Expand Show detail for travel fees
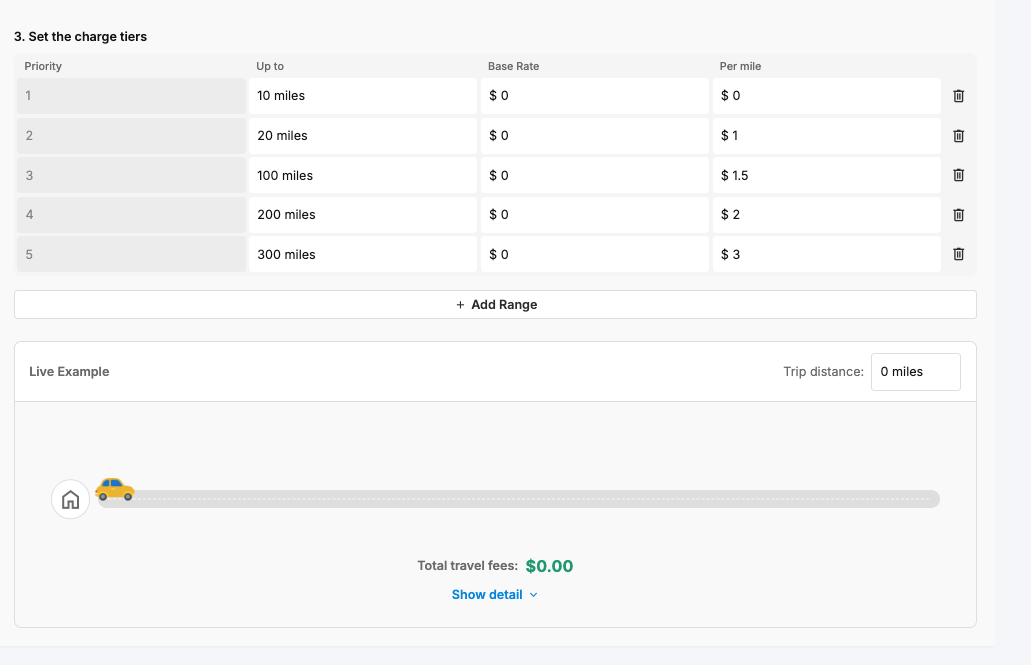Viewport: 1031px width, 665px height. pos(494,595)
